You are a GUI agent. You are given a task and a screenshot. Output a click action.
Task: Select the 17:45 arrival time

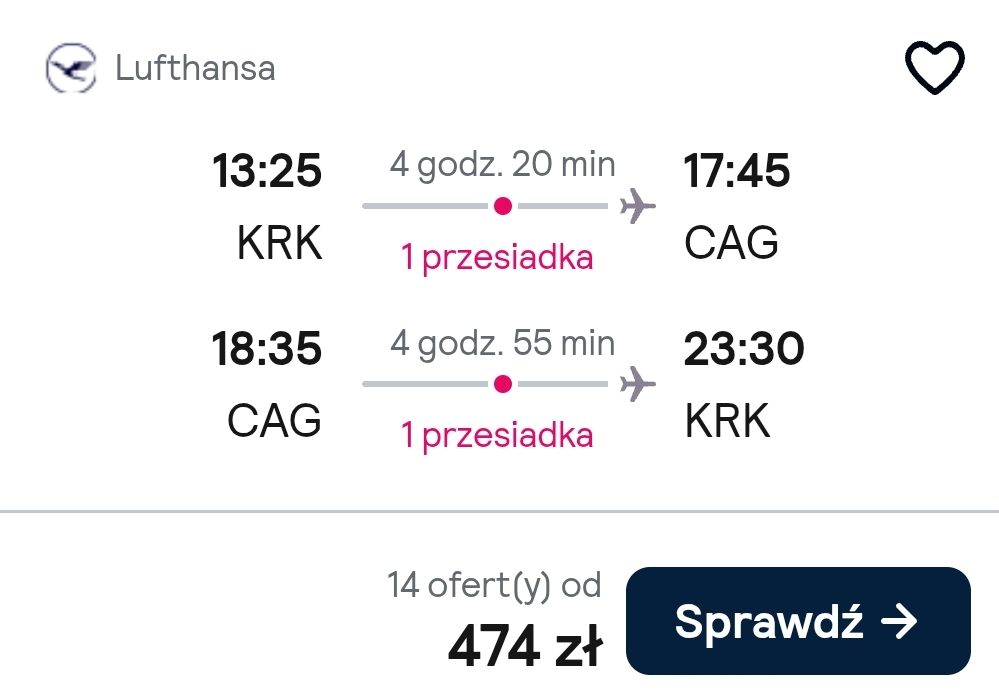point(737,171)
